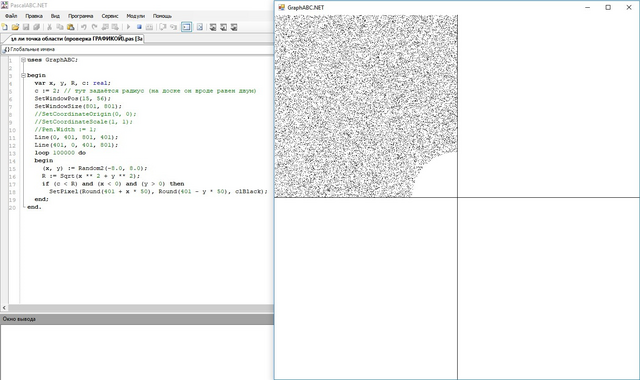Click the 'Line(401, 0, 401, 801);' line
Image resolution: width=640 pixels, height=380 pixels.
[x=76, y=145]
